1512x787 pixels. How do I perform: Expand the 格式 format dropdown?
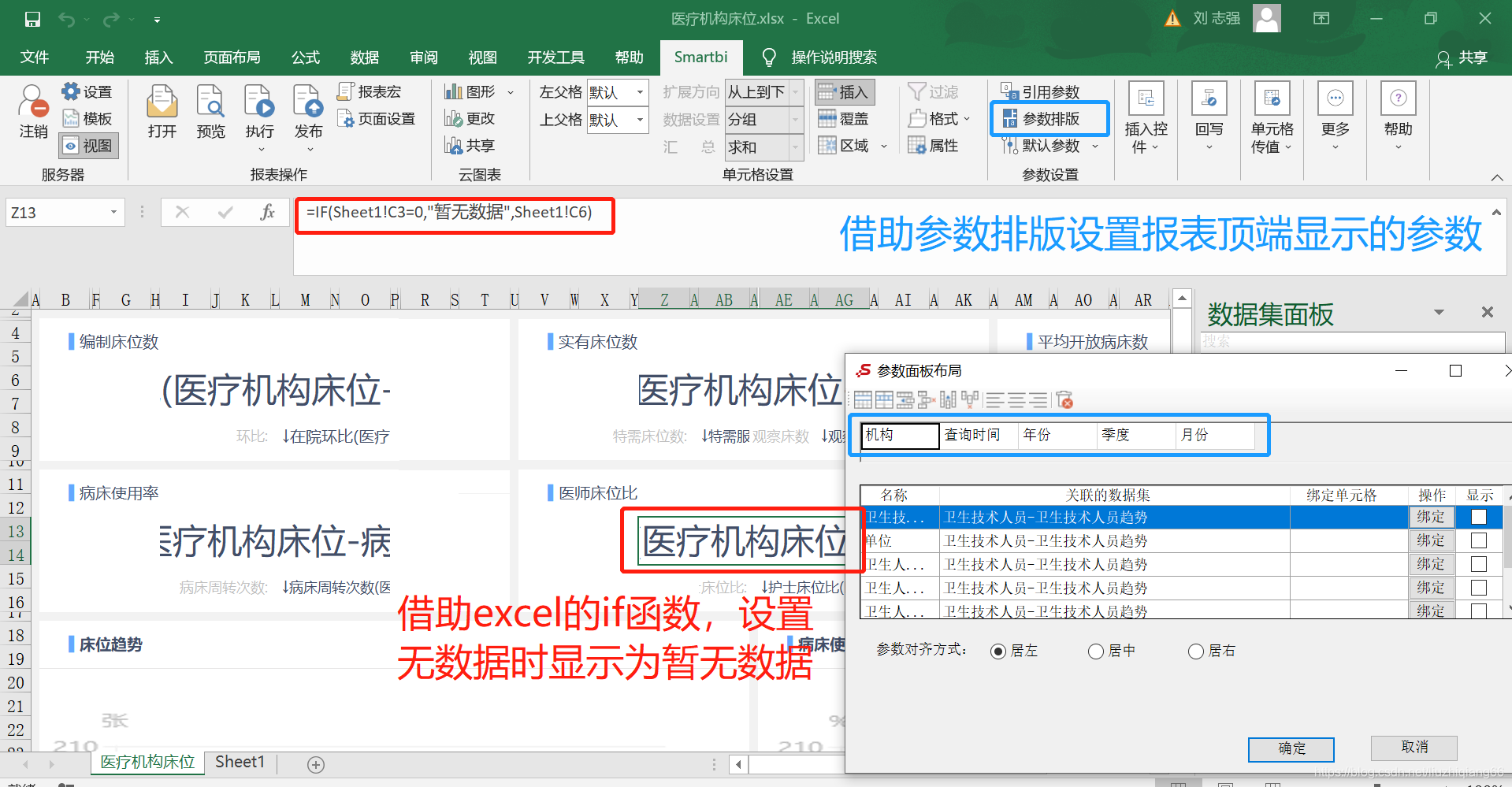(967, 119)
